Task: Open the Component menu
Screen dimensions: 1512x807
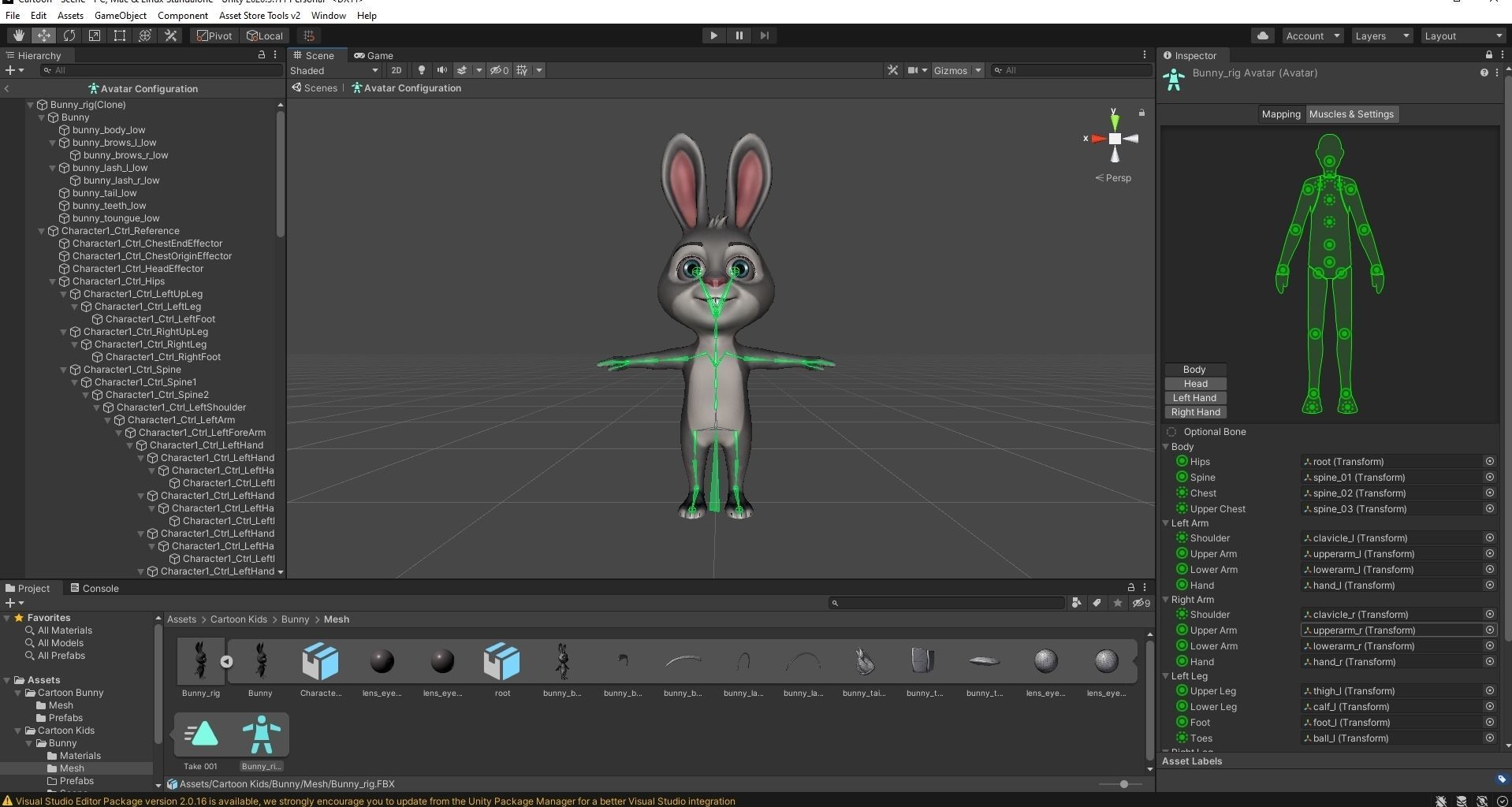Action: [182, 15]
